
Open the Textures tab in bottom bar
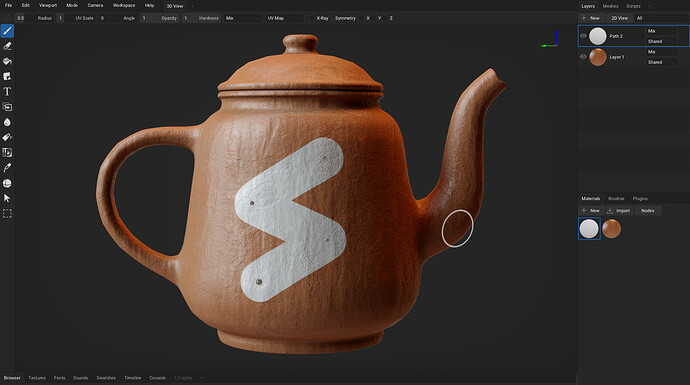(37, 378)
